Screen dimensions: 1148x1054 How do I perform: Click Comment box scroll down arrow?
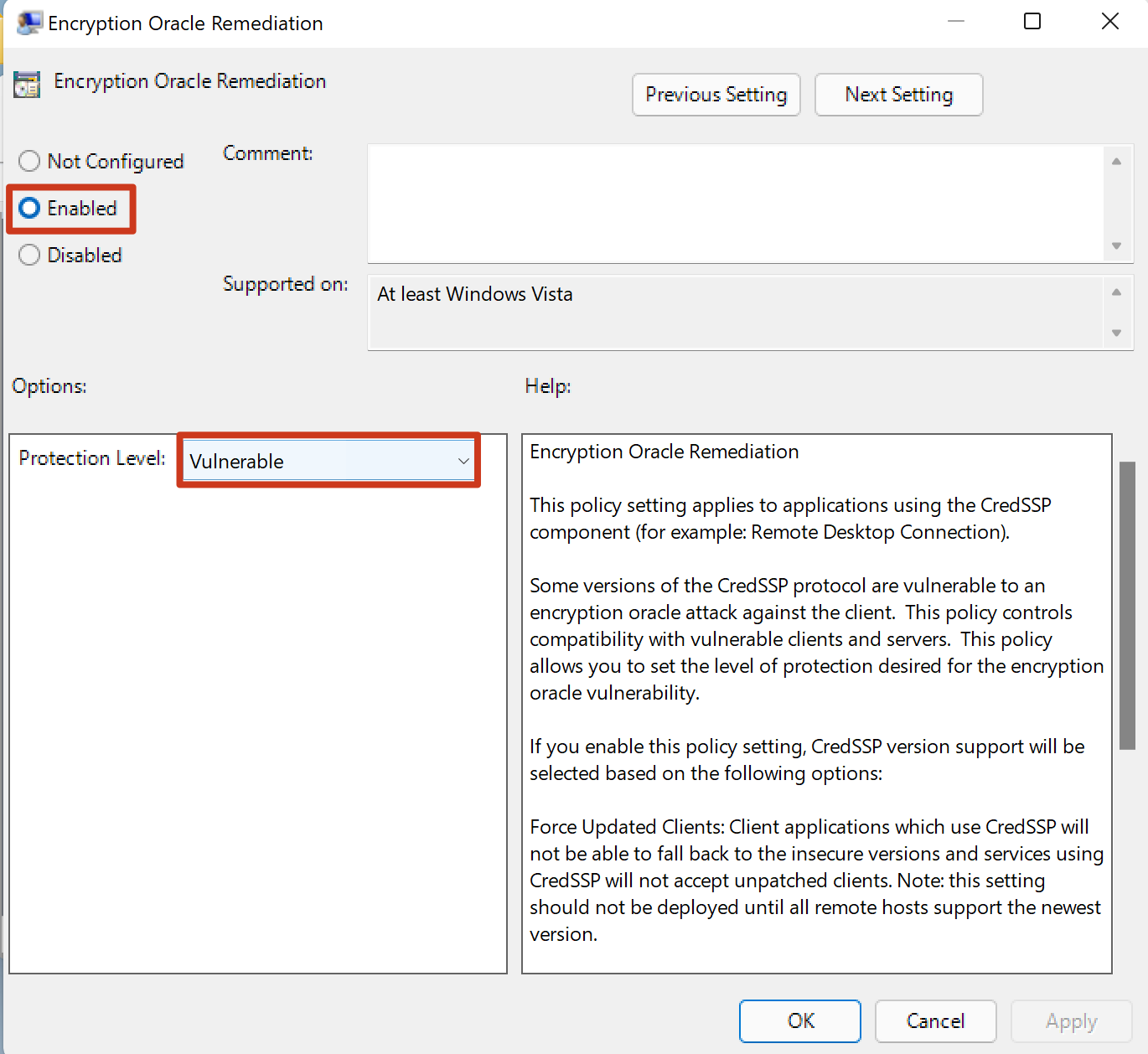[1116, 245]
